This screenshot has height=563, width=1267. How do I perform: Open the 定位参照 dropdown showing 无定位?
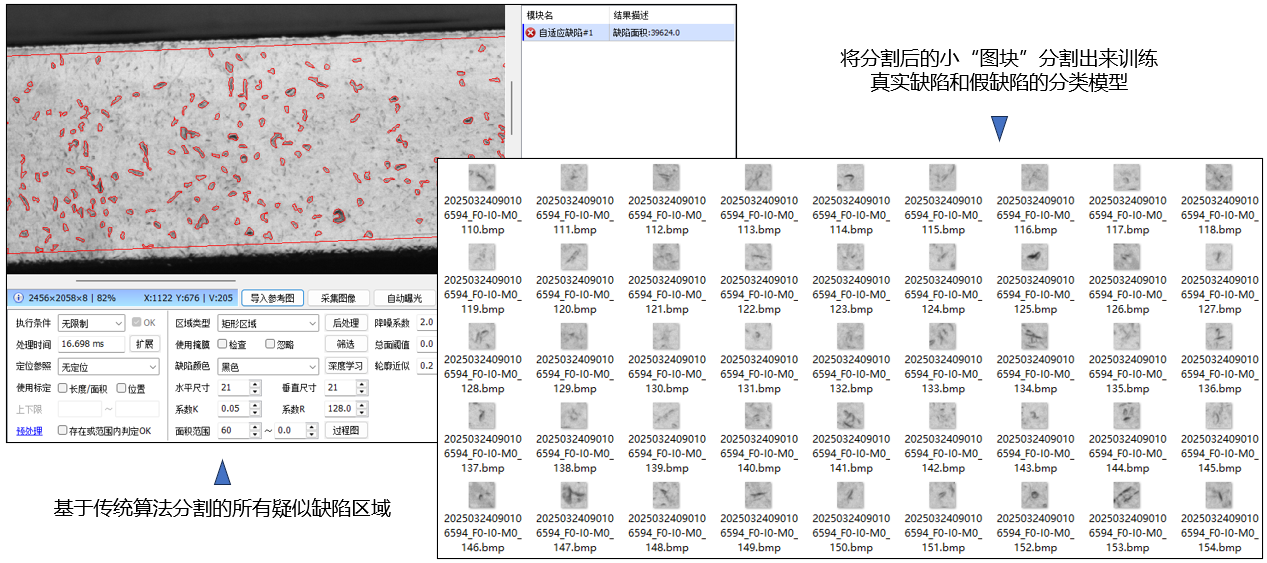(108, 367)
